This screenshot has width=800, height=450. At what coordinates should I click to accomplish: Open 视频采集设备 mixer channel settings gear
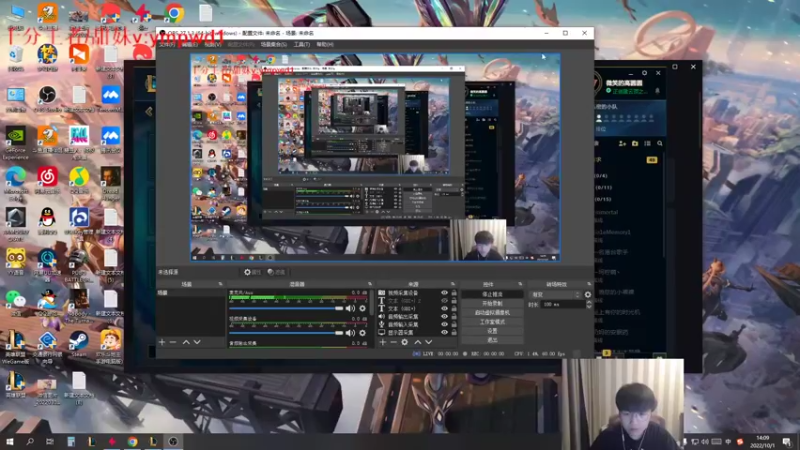(x=362, y=333)
